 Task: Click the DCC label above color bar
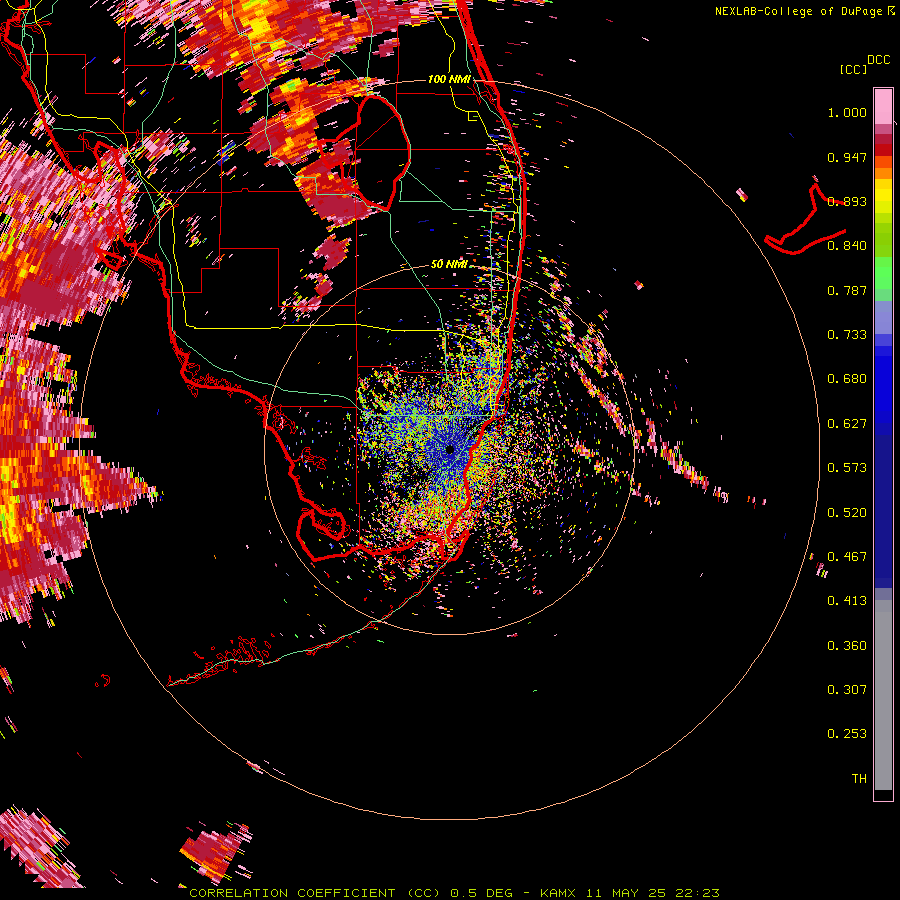click(878, 59)
